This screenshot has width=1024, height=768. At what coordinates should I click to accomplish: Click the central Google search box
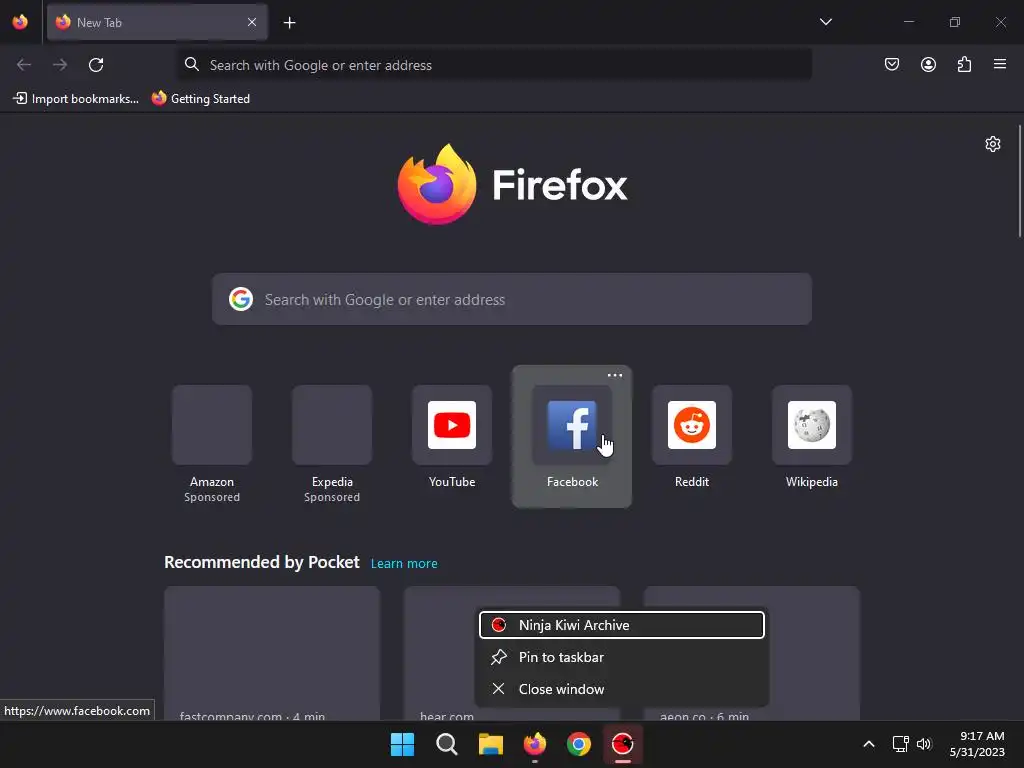tap(512, 299)
